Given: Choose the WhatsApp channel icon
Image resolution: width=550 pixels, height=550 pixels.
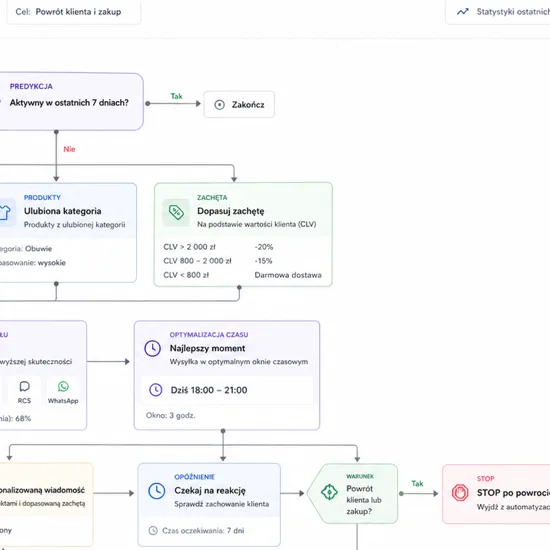Looking at the screenshot, I should 63,387.
